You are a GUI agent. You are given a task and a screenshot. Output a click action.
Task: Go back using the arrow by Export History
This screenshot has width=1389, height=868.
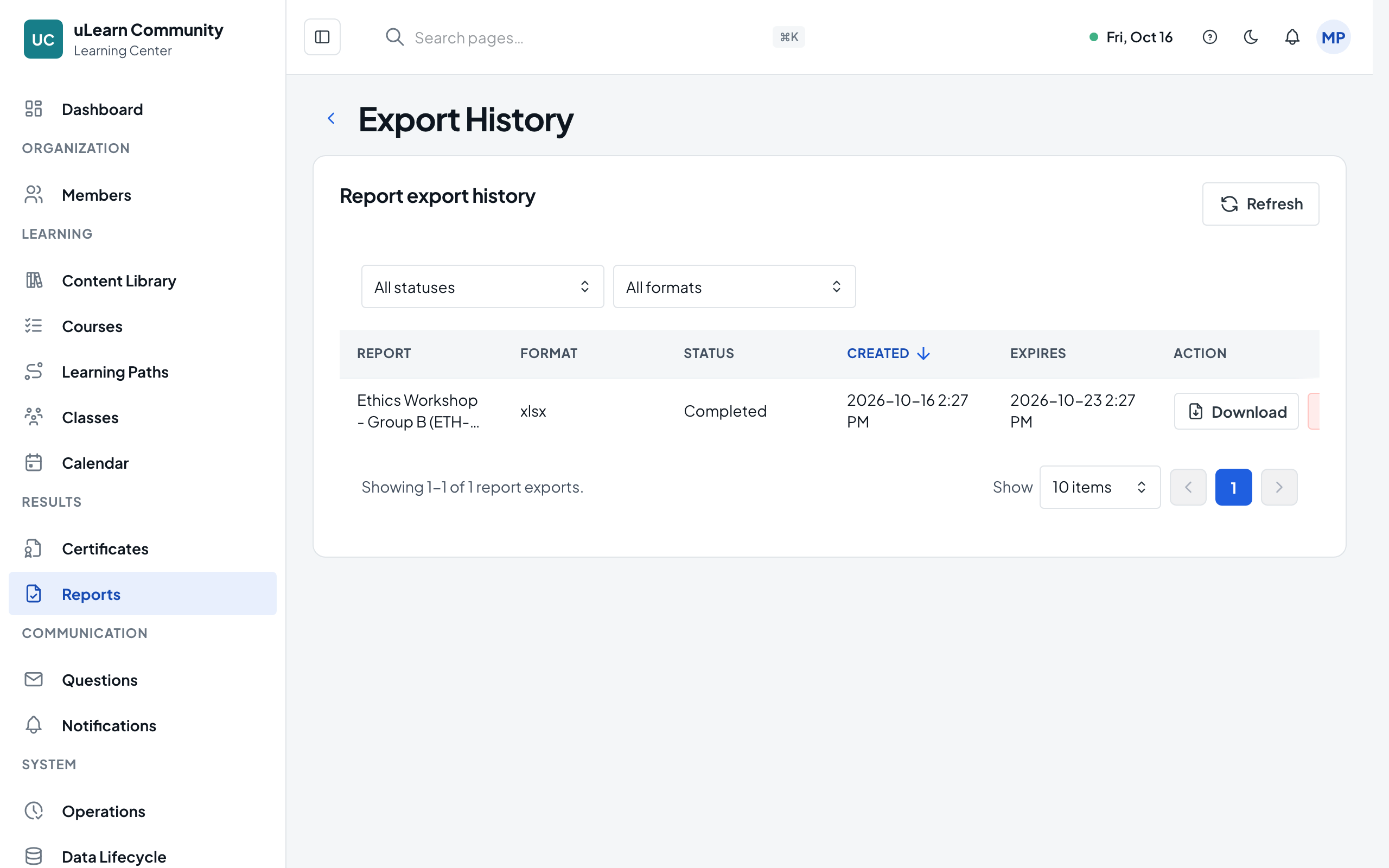[x=331, y=118]
